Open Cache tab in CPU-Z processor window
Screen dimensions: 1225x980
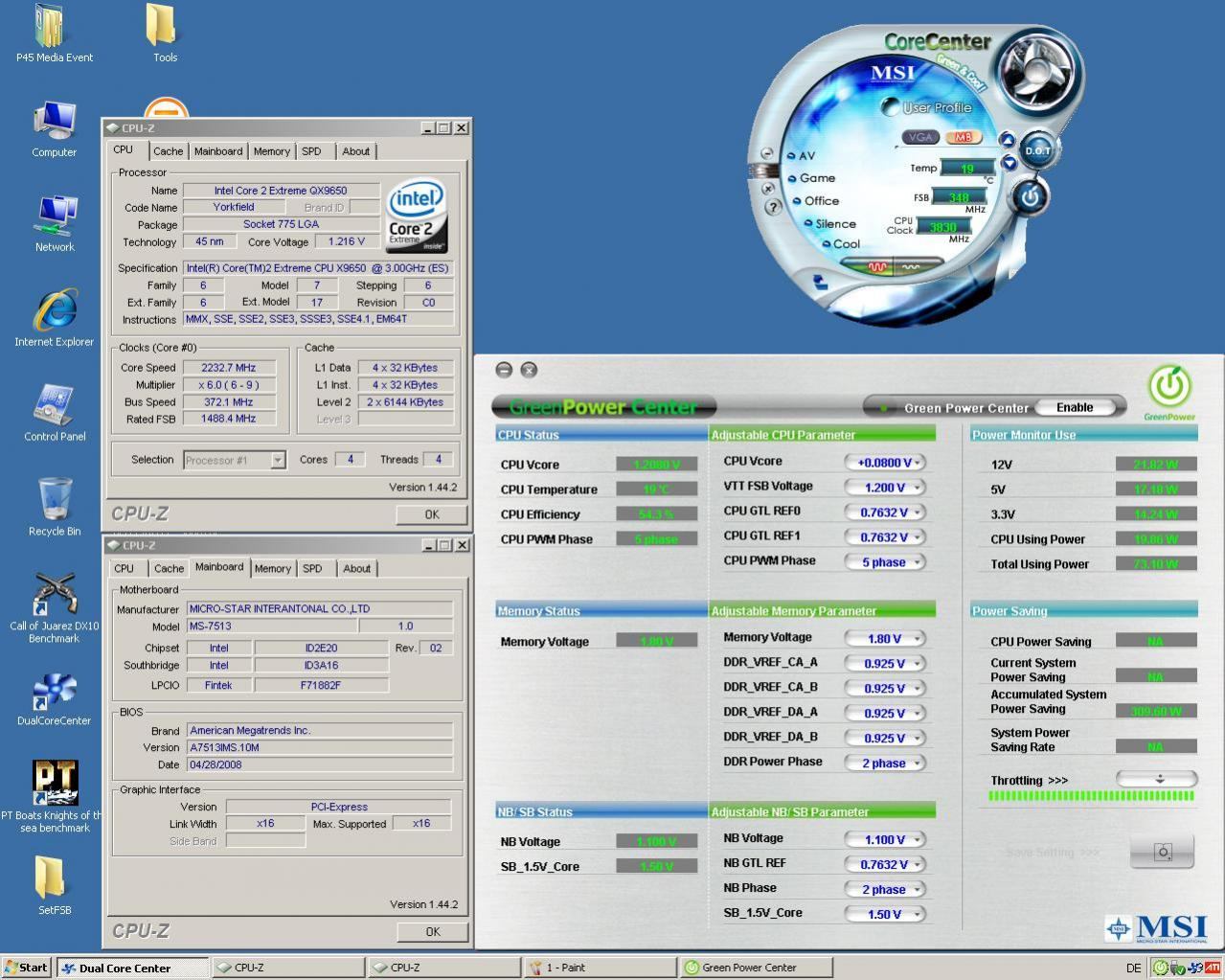[x=168, y=151]
